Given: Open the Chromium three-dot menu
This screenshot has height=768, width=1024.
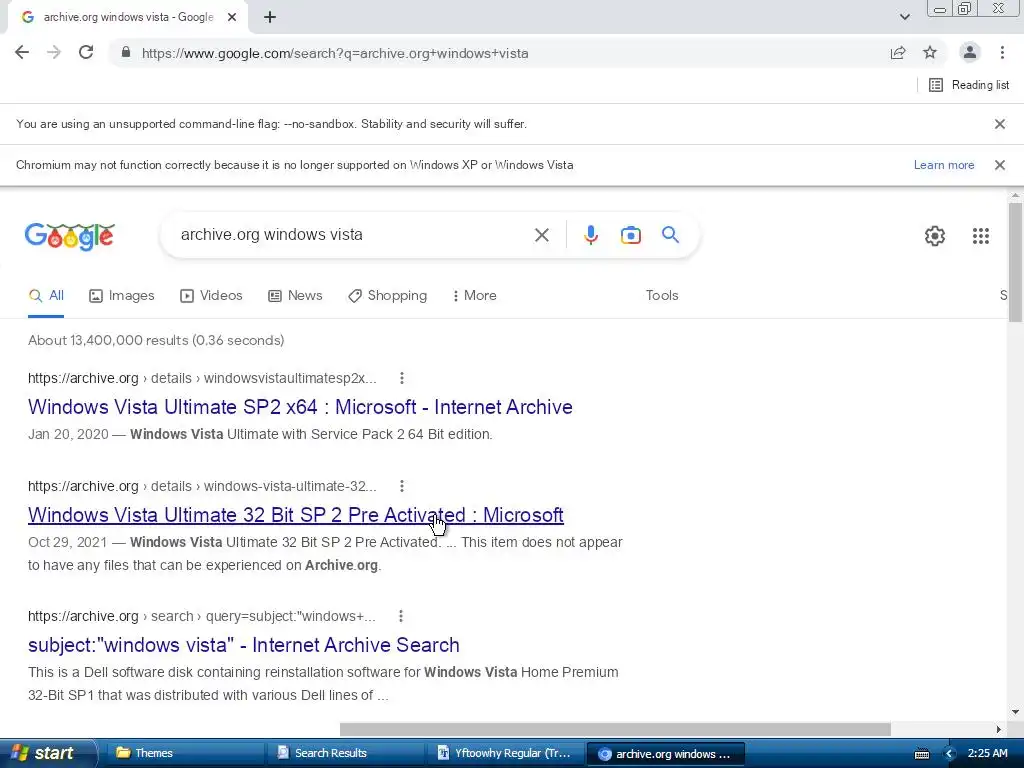Looking at the screenshot, I should 1002,53.
